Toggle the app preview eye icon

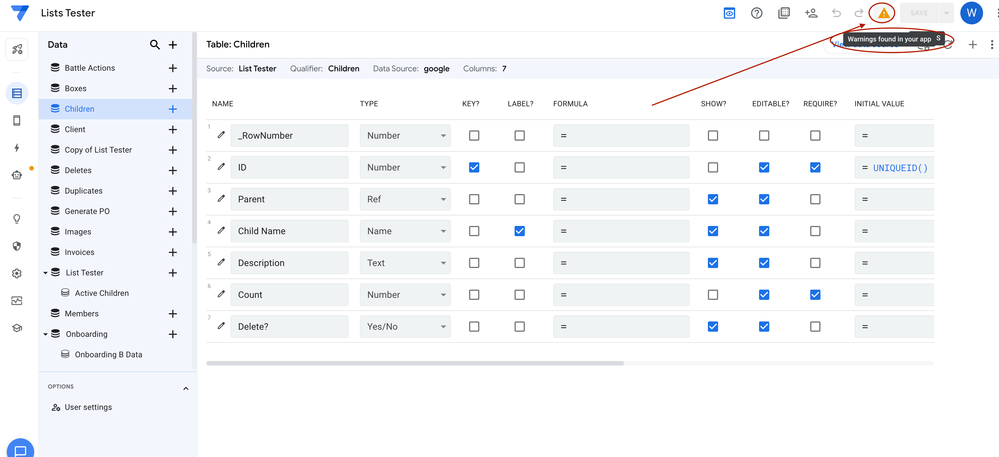729,13
